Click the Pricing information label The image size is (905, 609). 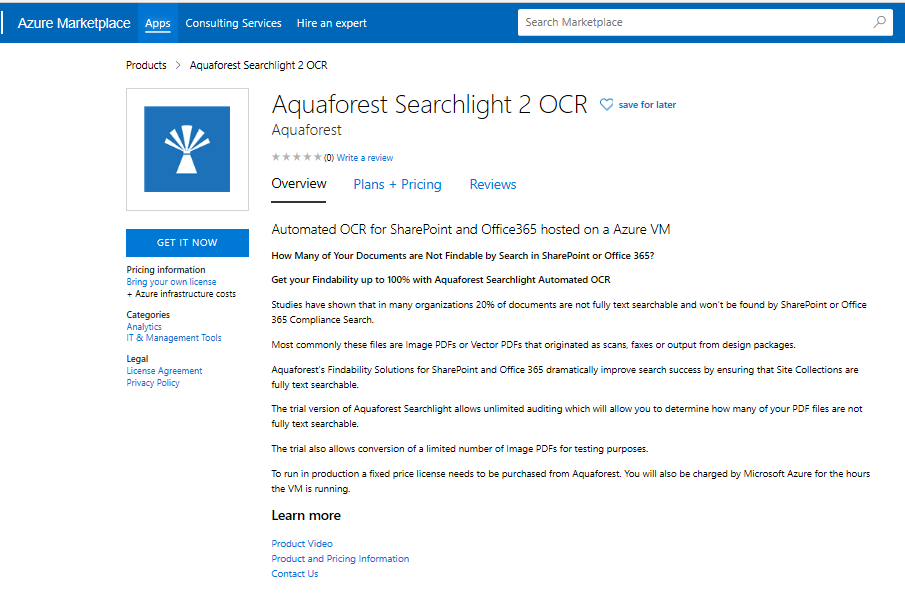[x=166, y=270]
